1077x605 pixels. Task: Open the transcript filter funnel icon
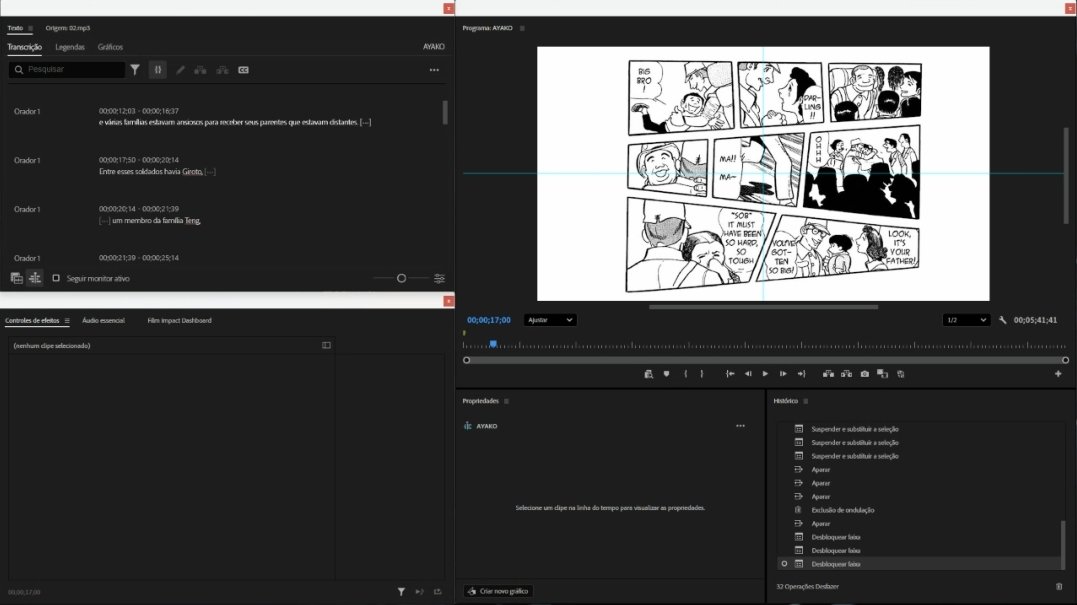135,69
